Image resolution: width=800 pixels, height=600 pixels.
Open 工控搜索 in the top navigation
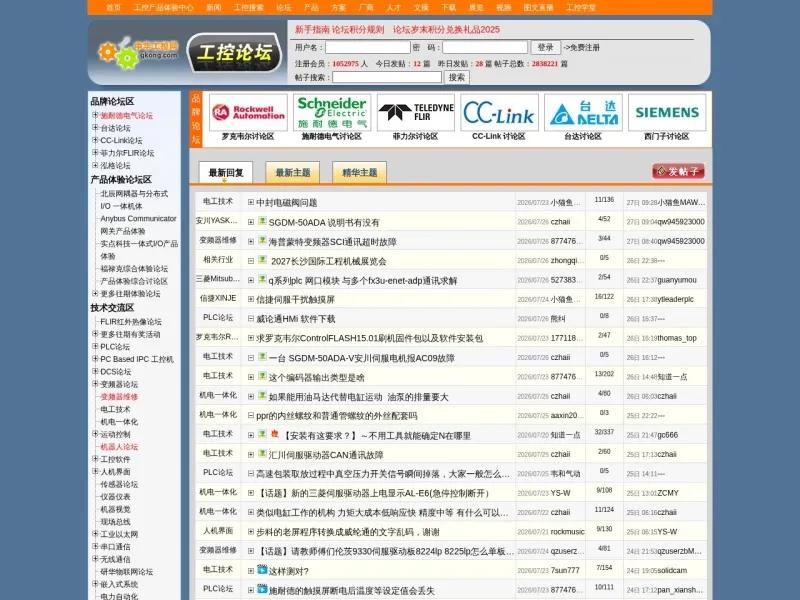(249, 8)
